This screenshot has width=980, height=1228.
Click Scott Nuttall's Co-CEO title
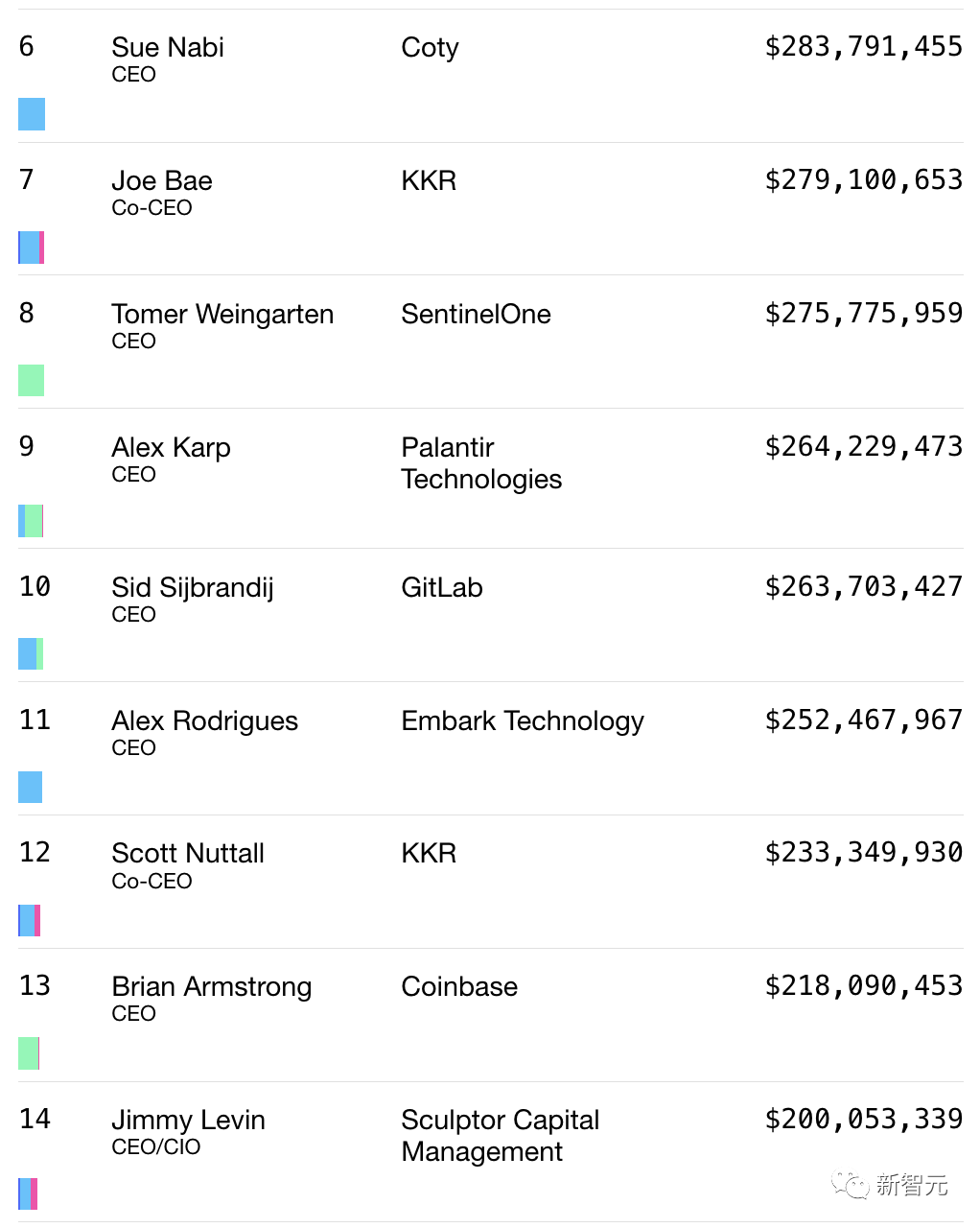152,881
